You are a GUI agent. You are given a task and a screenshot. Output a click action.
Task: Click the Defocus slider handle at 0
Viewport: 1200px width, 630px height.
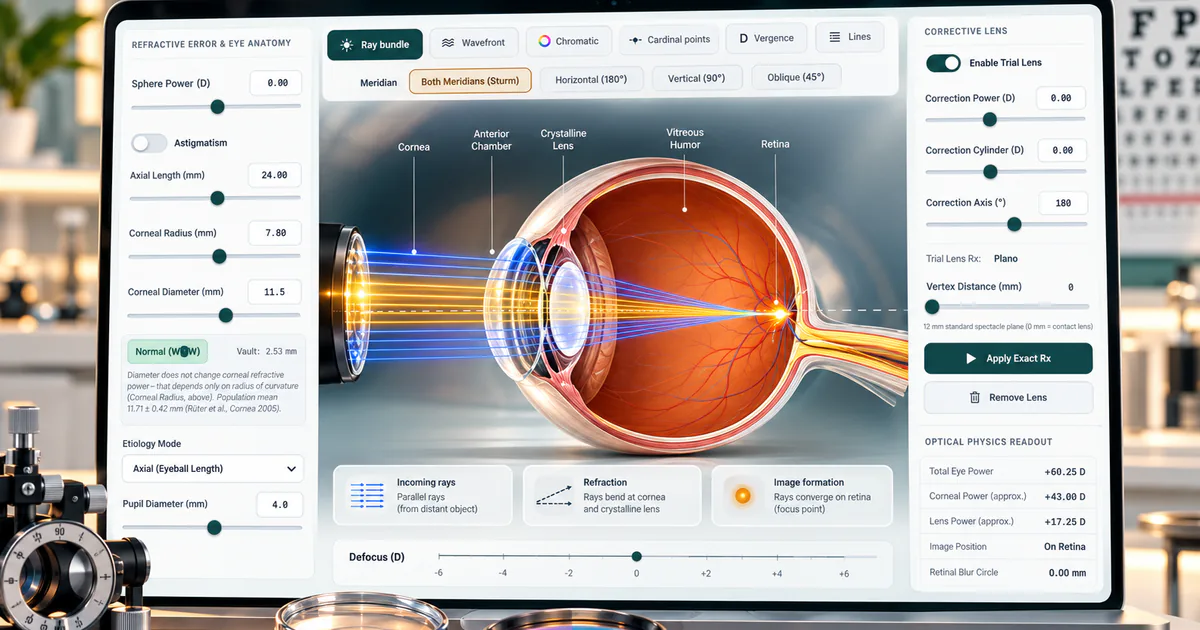pyautogui.click(x=636, y=556)
